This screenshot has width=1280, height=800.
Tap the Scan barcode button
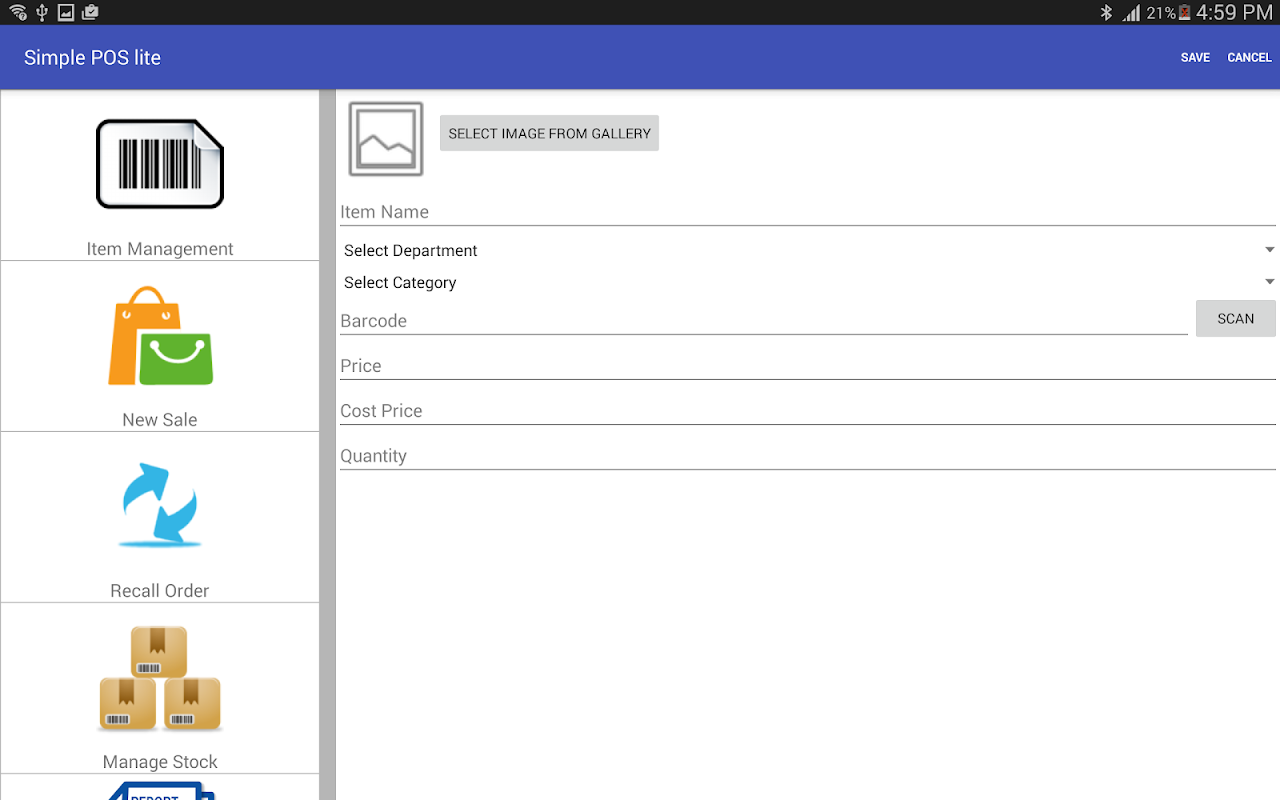pyautogui.click(x=1236, y=319)
